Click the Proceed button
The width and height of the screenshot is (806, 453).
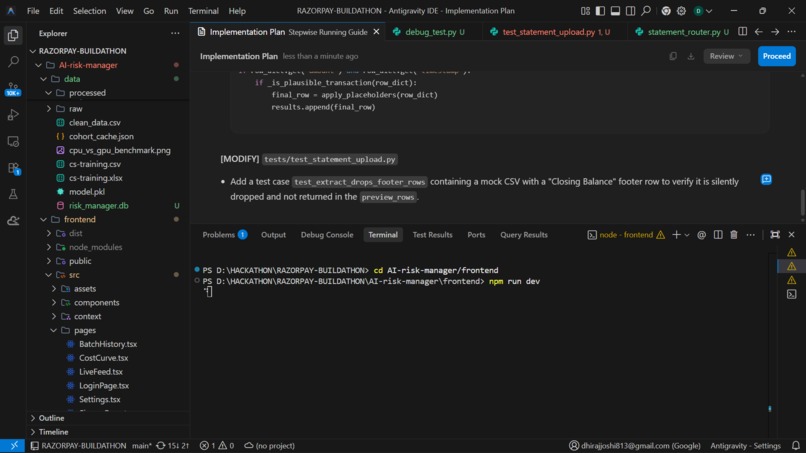pos(776,56)
